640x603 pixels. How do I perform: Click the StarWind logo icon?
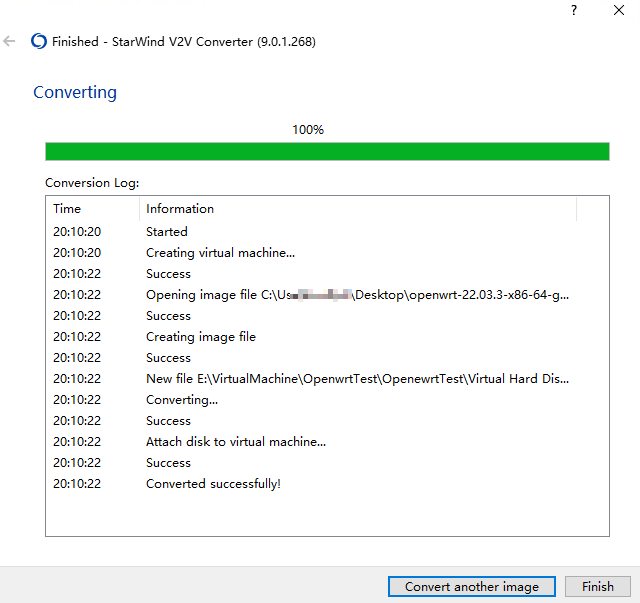pyautogui.click(x=39, y=41)
